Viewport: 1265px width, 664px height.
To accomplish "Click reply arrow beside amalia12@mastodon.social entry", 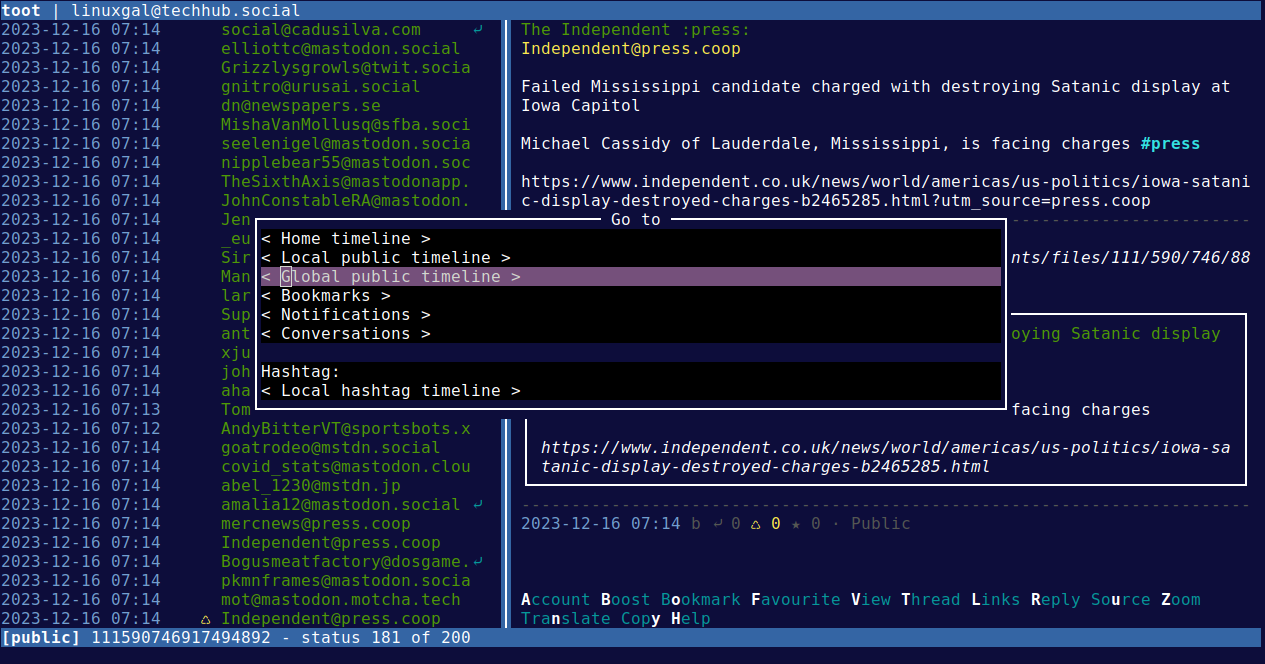I will pos(477,504).
